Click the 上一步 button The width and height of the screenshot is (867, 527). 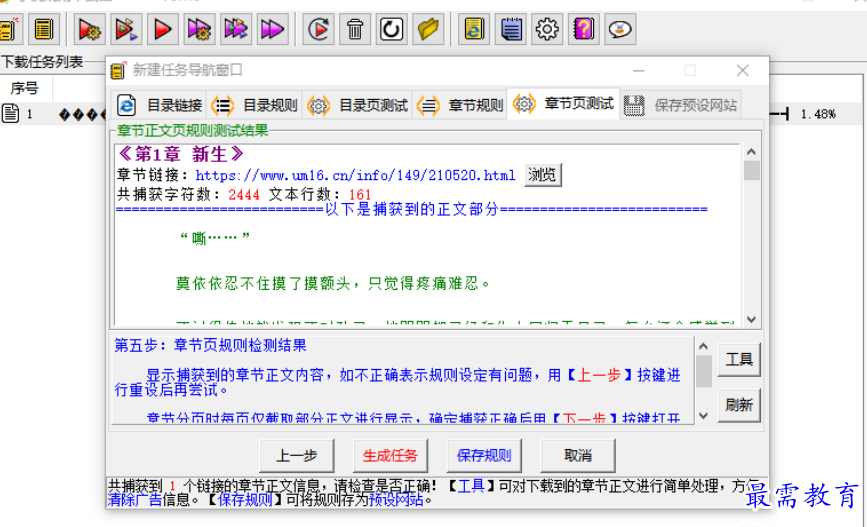click(297, 455)
